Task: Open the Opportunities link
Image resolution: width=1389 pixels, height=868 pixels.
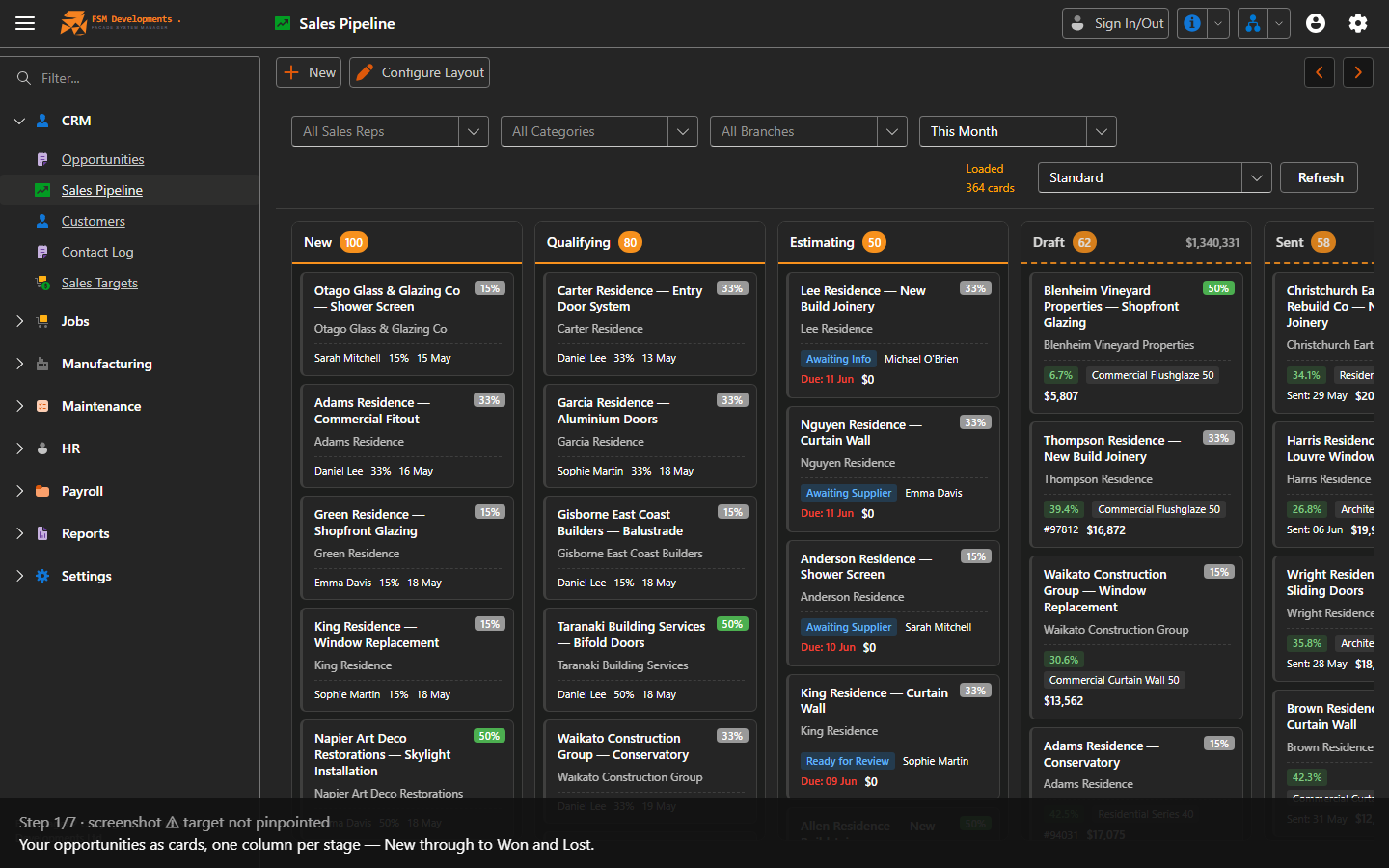Action: [x=102, y=159]
